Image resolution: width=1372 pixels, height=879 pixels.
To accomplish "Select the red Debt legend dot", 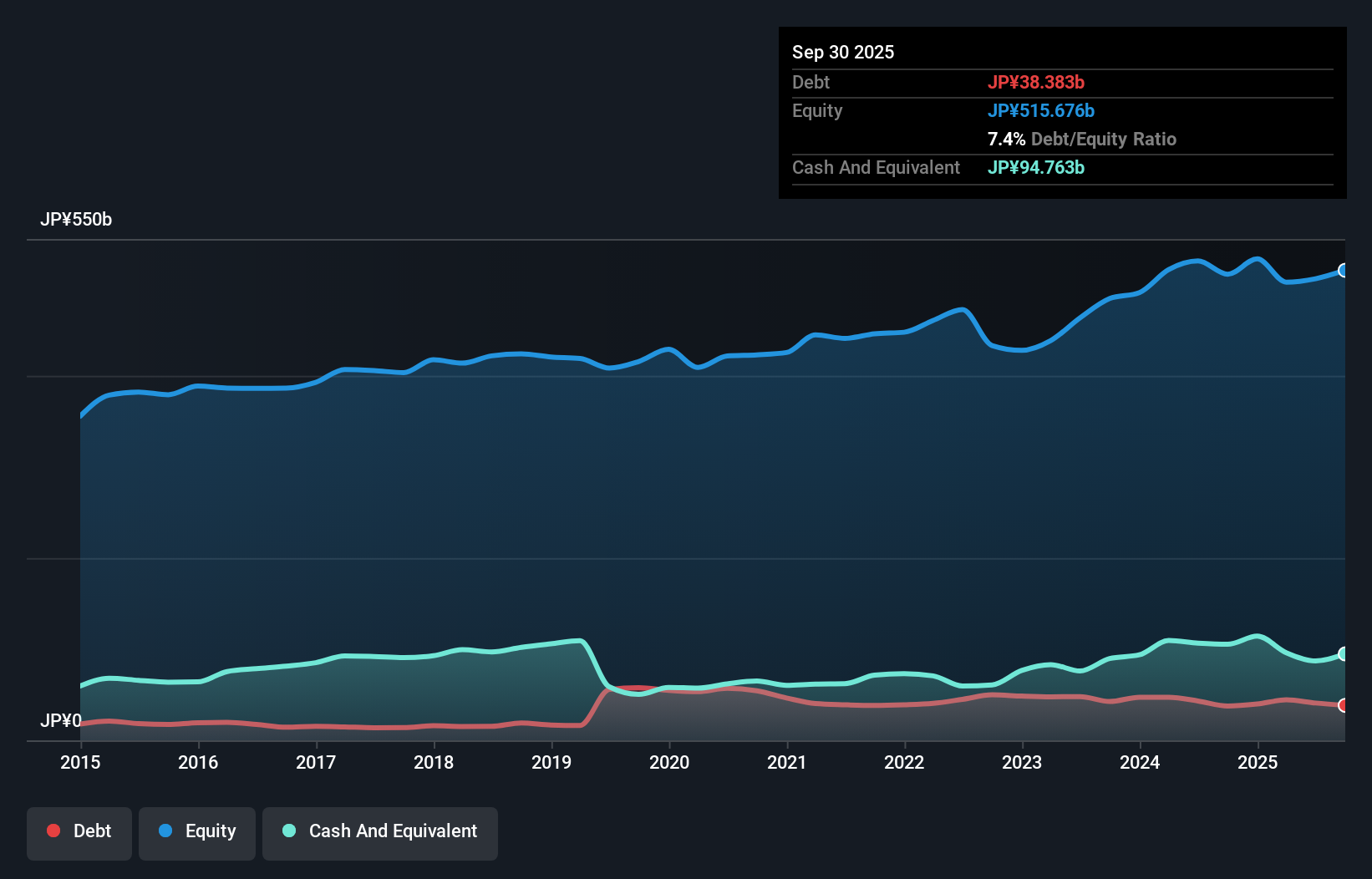I will coord(53,831).
